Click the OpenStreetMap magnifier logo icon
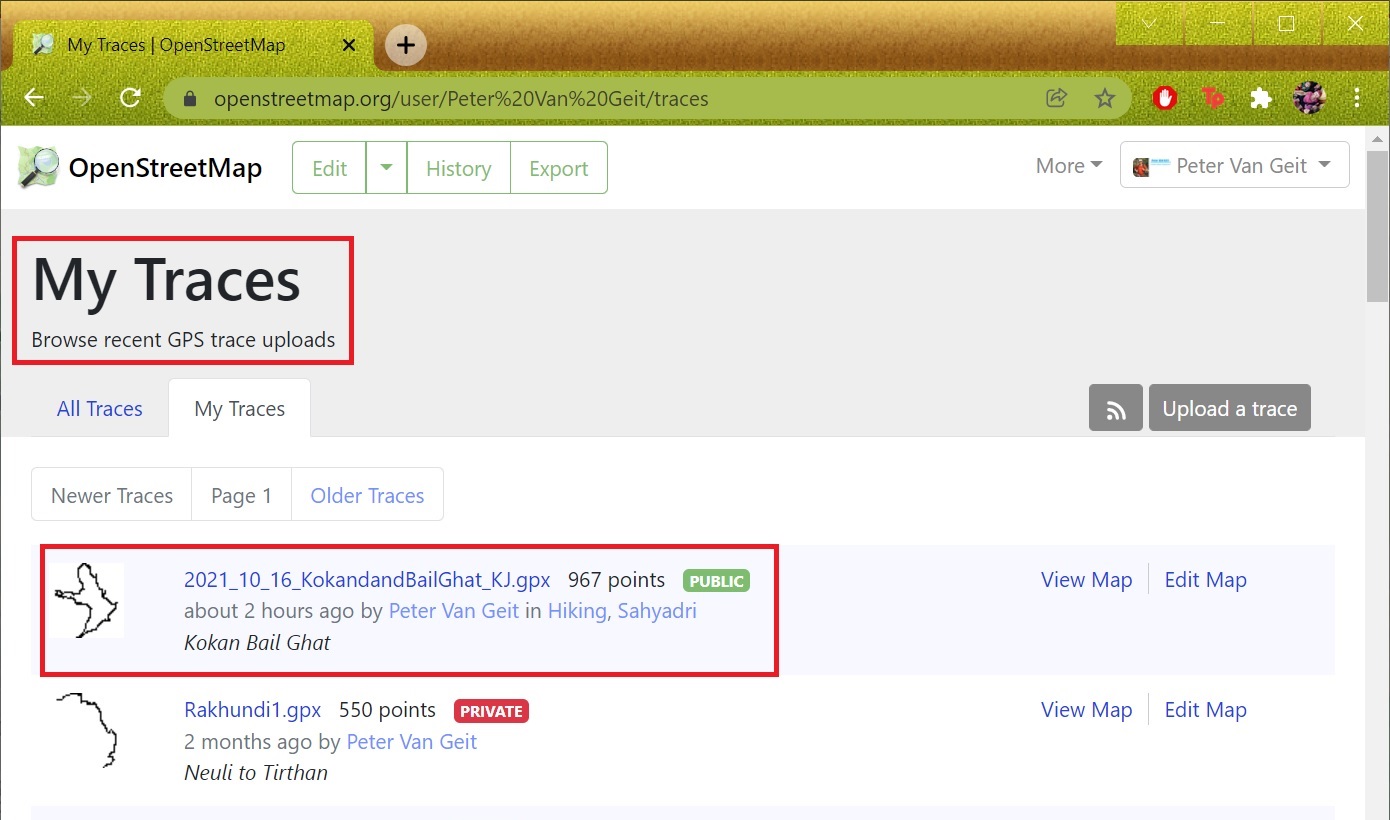This screenshot has height=820, width=1390. point(38,167)
